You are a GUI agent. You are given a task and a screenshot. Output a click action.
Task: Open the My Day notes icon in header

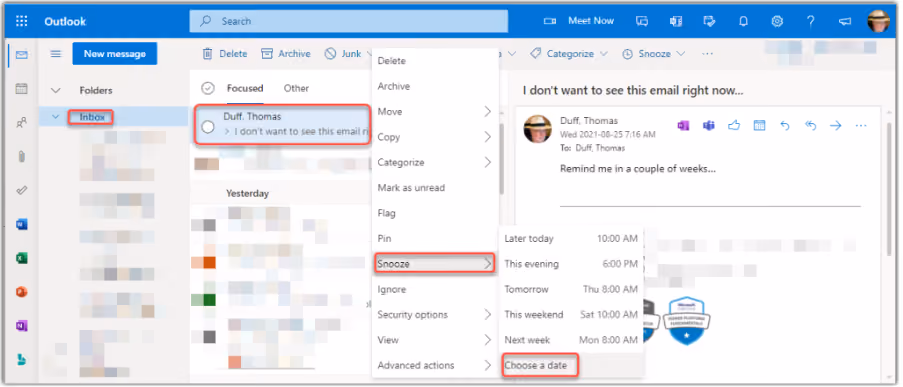click(x=710, y=21)
